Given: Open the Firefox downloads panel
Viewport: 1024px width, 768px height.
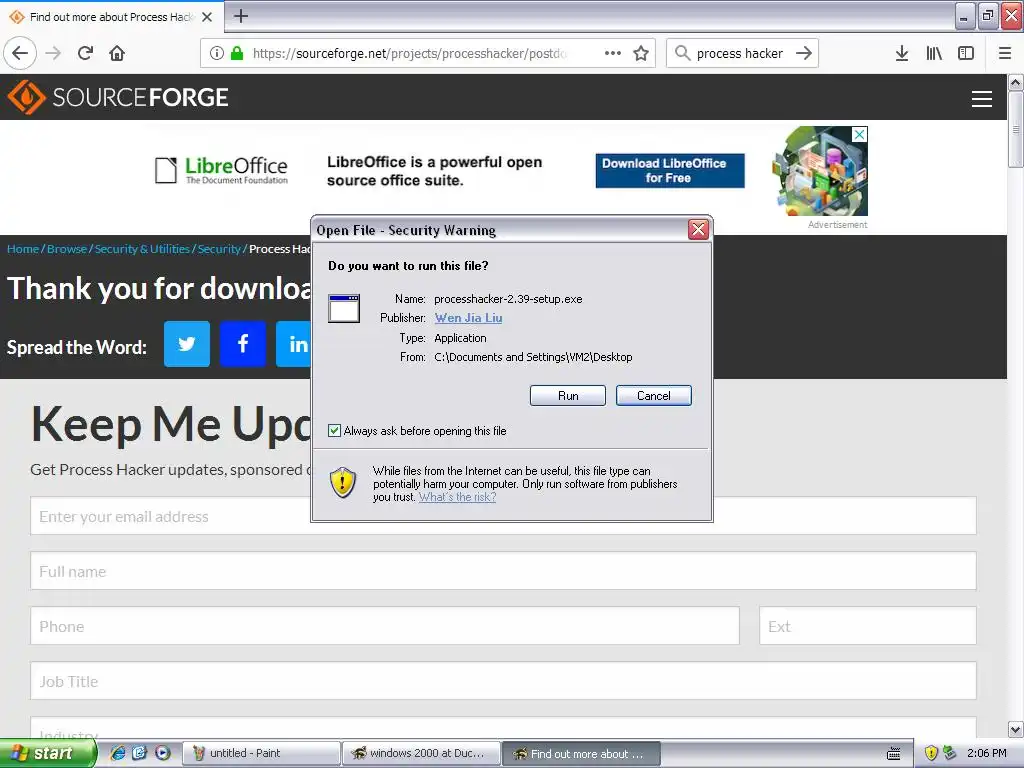Looking at the screenshot, I should (x=901, y=53).
